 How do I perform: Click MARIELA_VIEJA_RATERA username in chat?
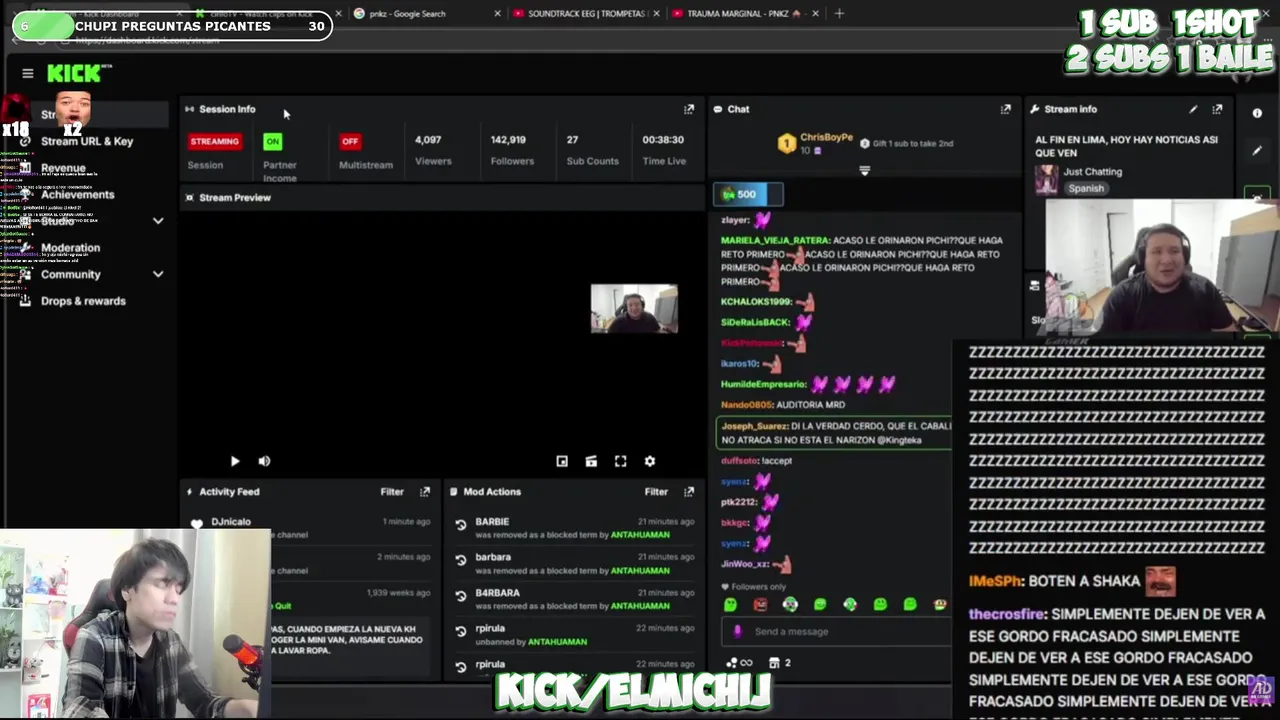tap(776, 240)
